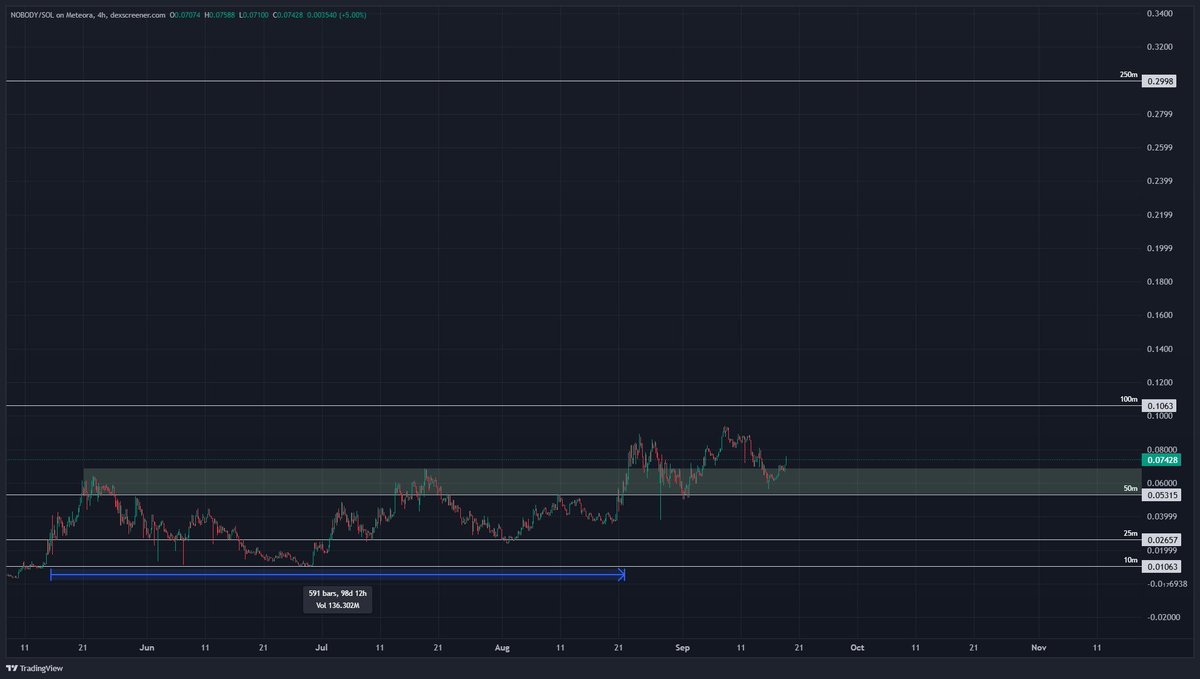Viewport: 1200px width, 679px height.
Task: Select the green shaded rectangle zone
Action: pos(611,482)
